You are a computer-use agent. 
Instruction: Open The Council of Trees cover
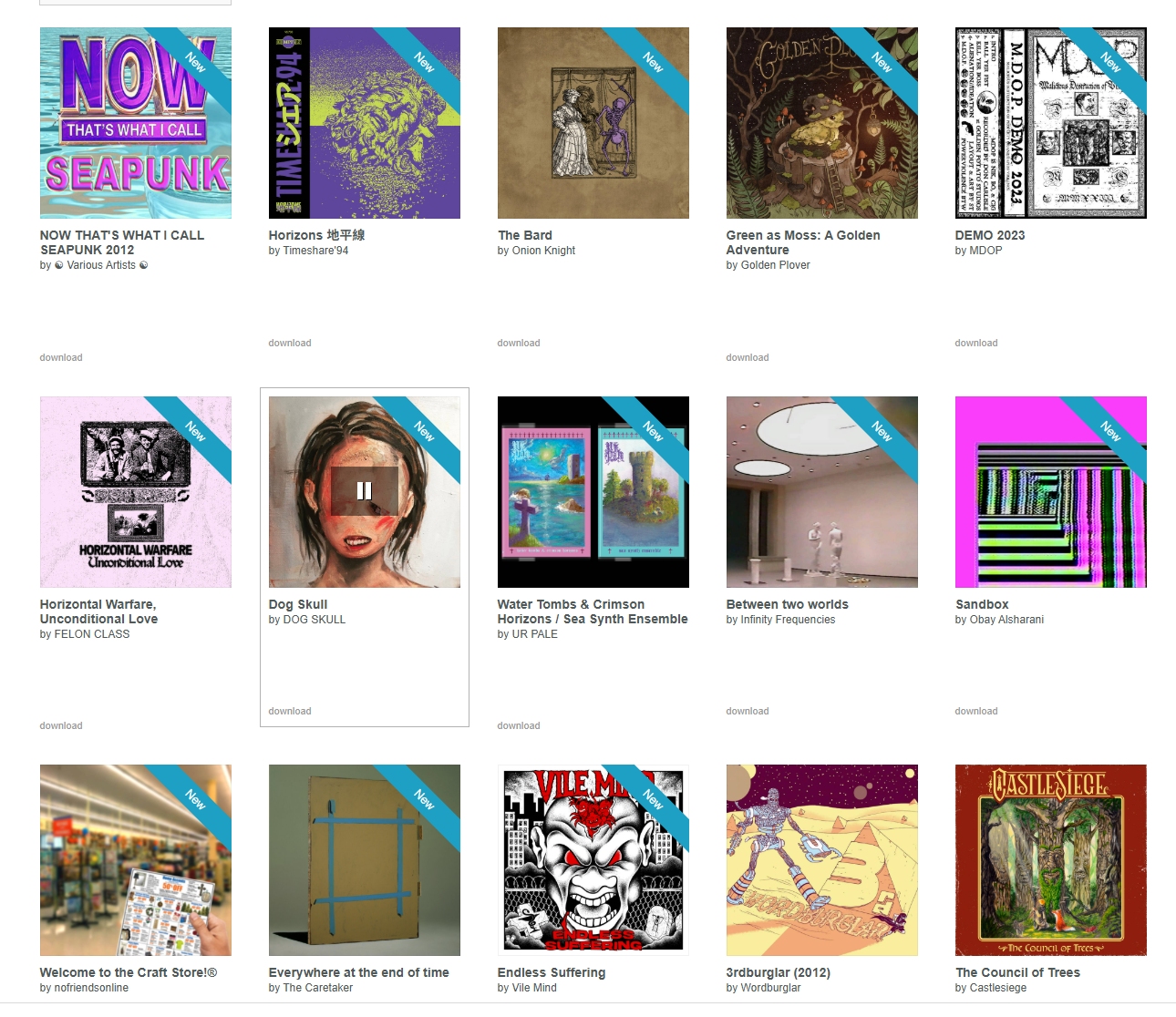point(1051,860)
